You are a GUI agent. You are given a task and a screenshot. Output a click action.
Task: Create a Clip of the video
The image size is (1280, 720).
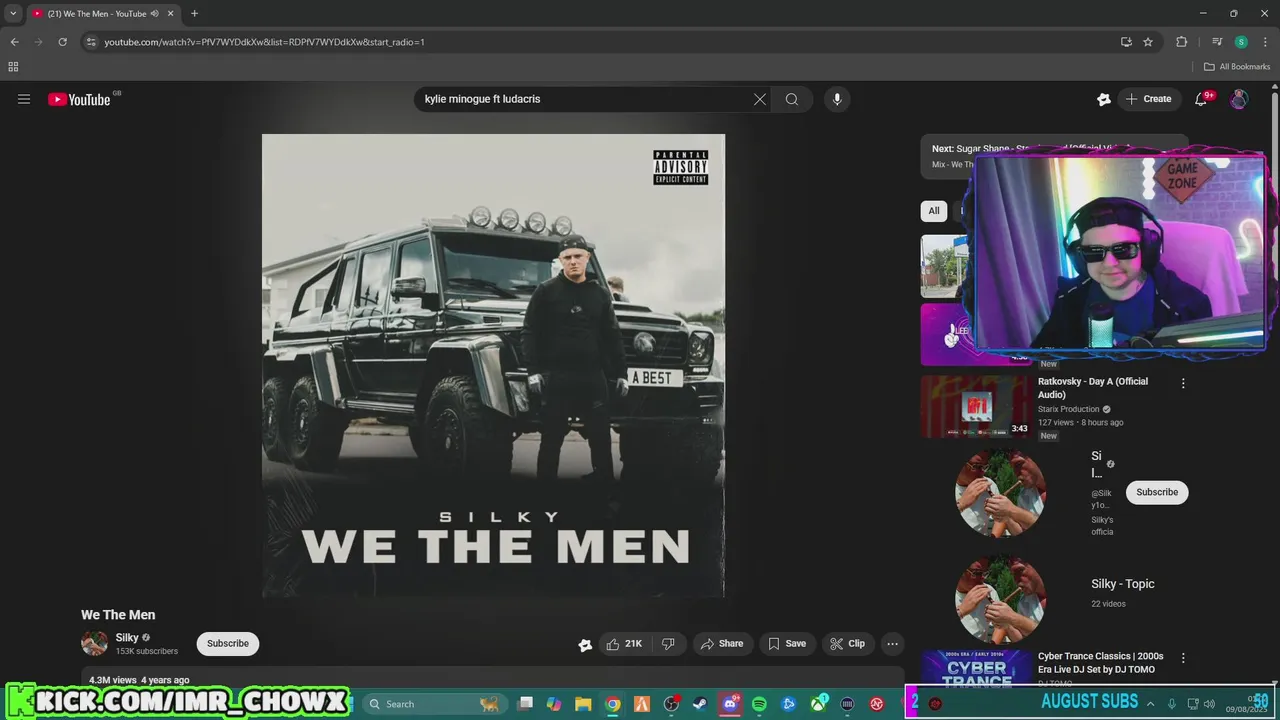tap(848, 644)
